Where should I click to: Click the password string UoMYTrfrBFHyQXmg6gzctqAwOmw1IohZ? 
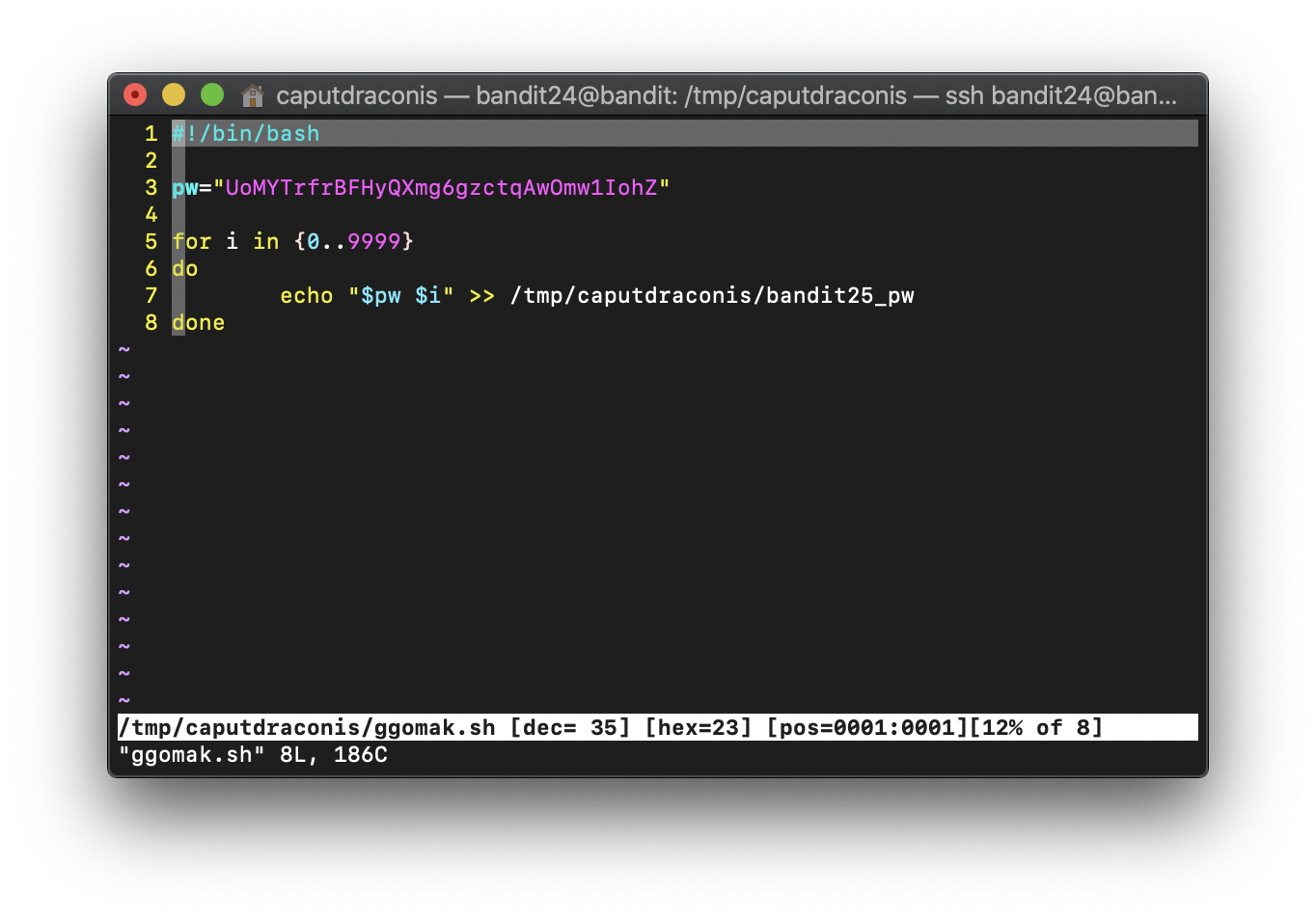tap(441, 187)
